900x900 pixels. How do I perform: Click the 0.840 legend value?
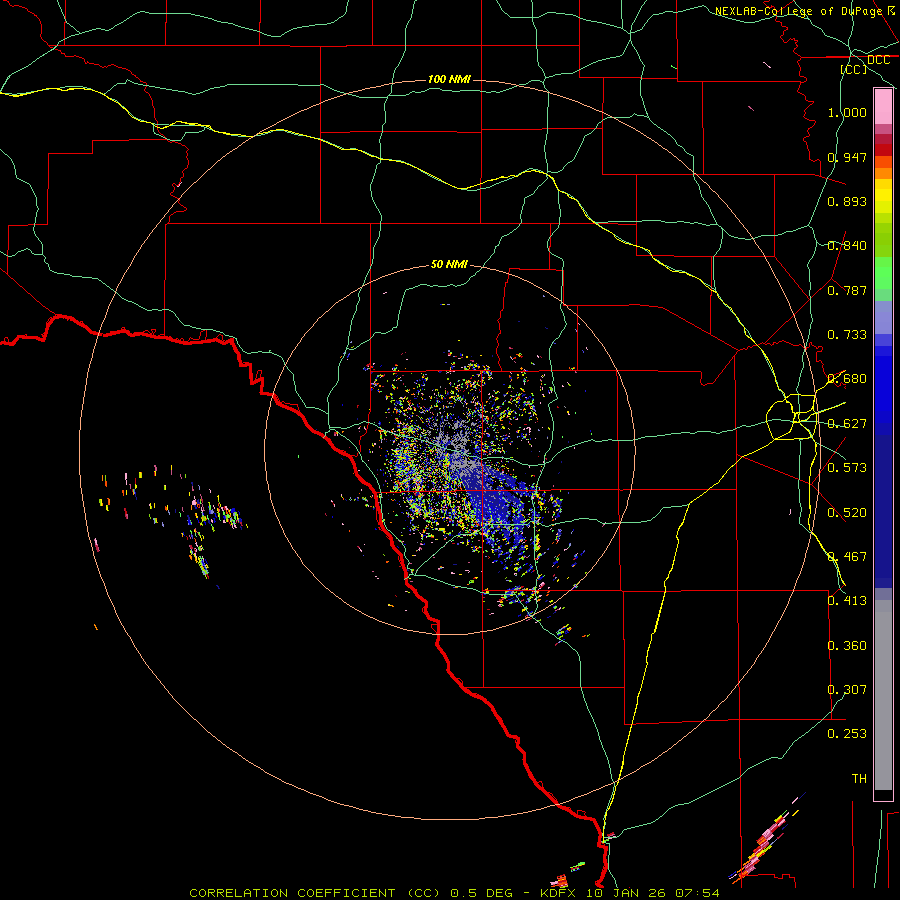pos(847,246)
